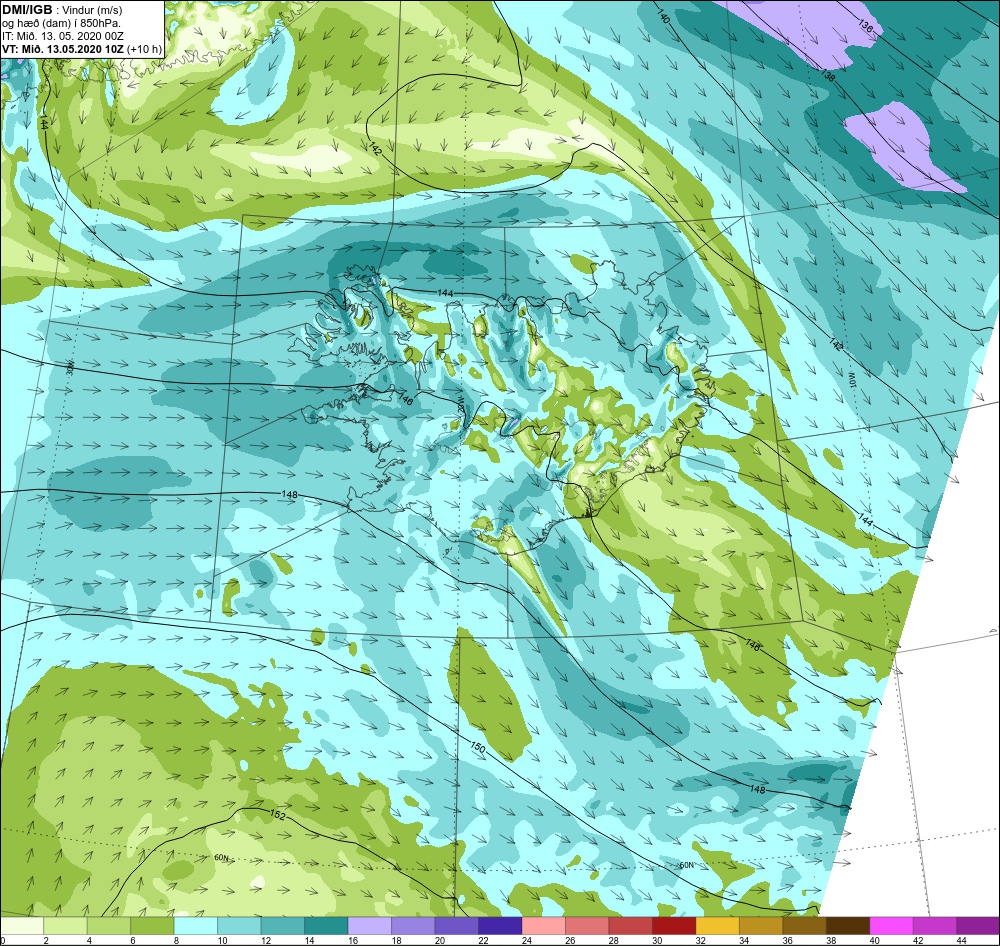Click legend tick label '2'

pyautogui.click(x=46, y=940)
